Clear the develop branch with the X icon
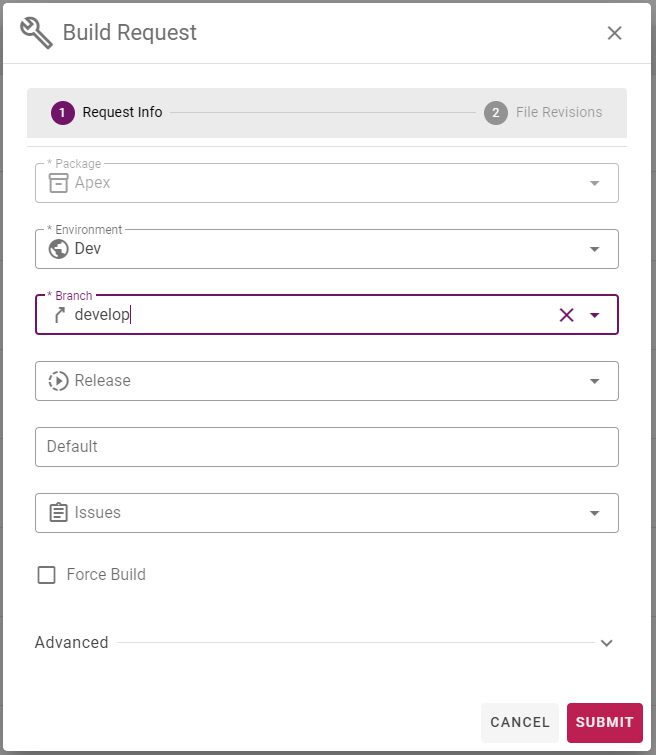The width and height of the screenshot is (656, 755). tap(566, 315)
